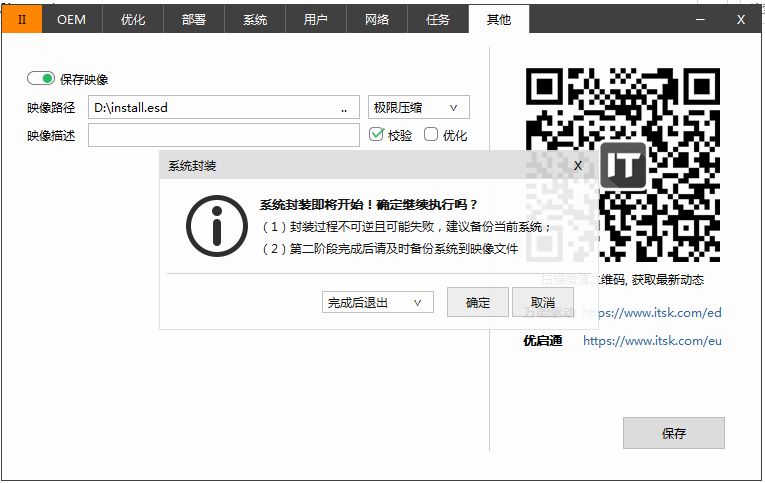Close the main application window
This screenshot has width=765, height=483.
coord(741,20)
